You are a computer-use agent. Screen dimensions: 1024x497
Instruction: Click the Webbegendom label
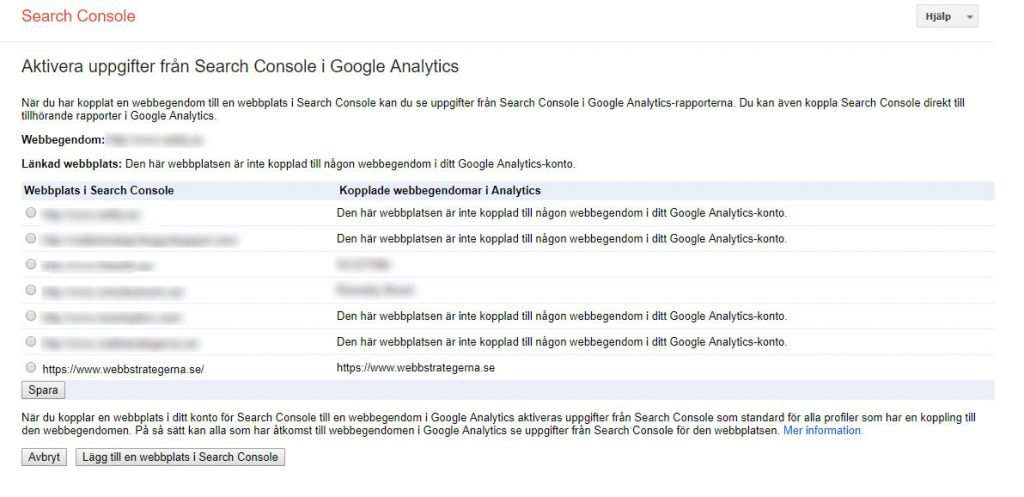click(x=62, y=139)
